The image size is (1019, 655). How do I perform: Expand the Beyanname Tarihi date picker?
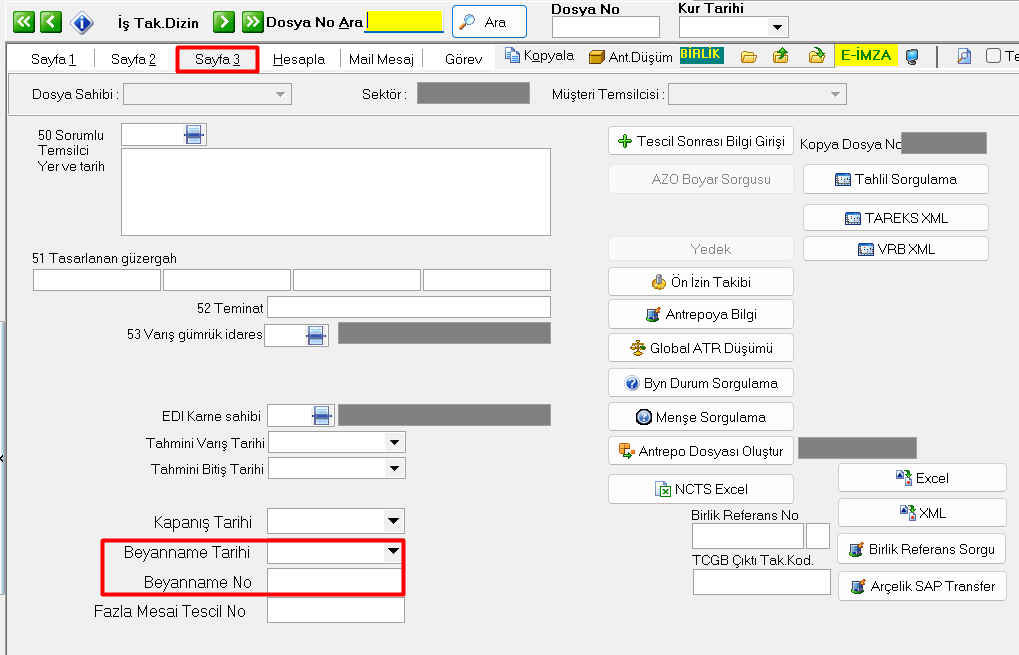pos(393,551)
